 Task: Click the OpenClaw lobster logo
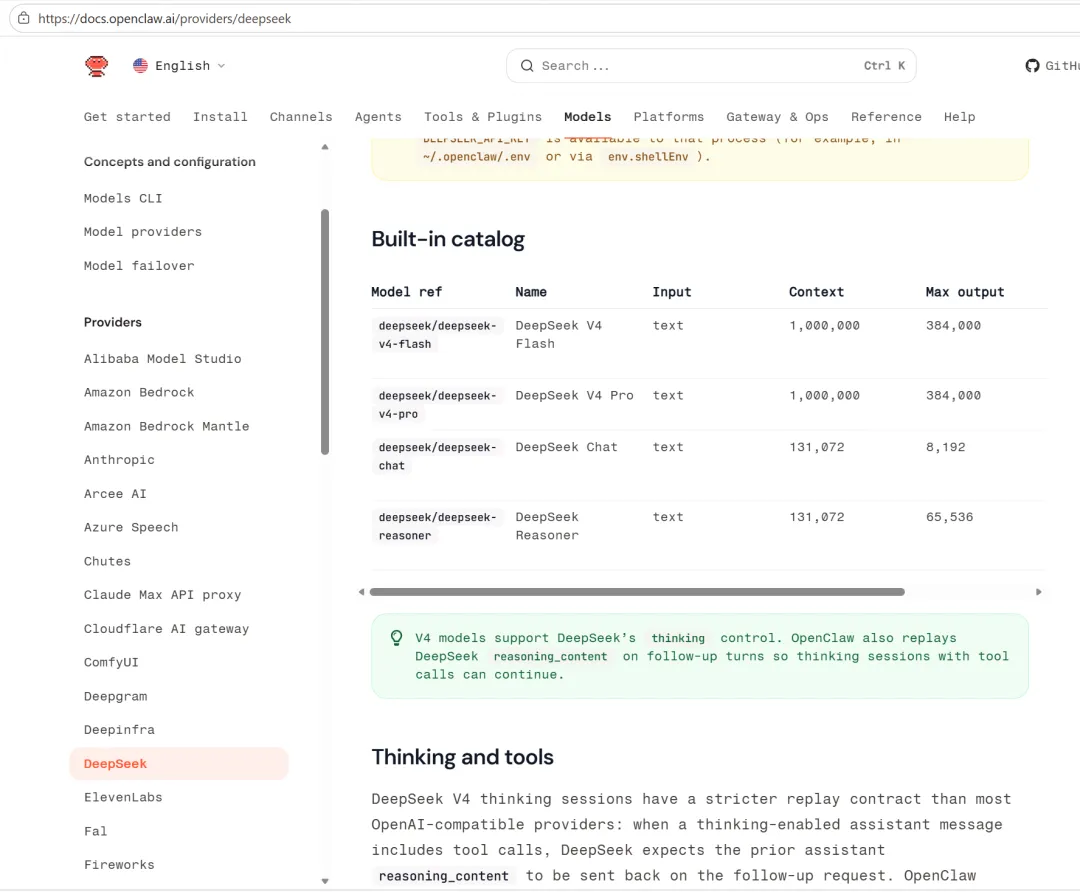click(96, 66)
